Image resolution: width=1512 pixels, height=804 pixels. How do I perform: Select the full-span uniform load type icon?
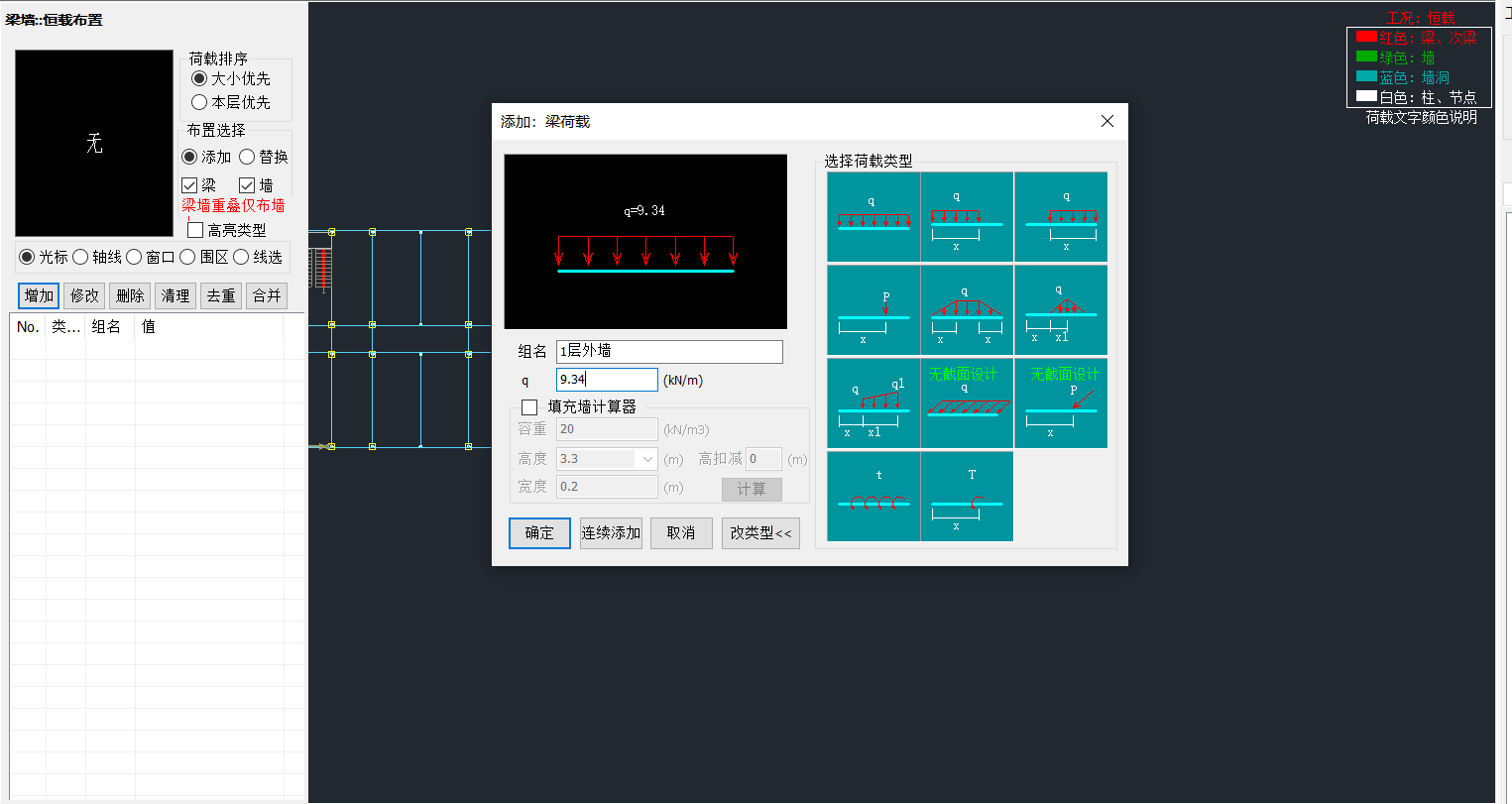click(873, 217)
